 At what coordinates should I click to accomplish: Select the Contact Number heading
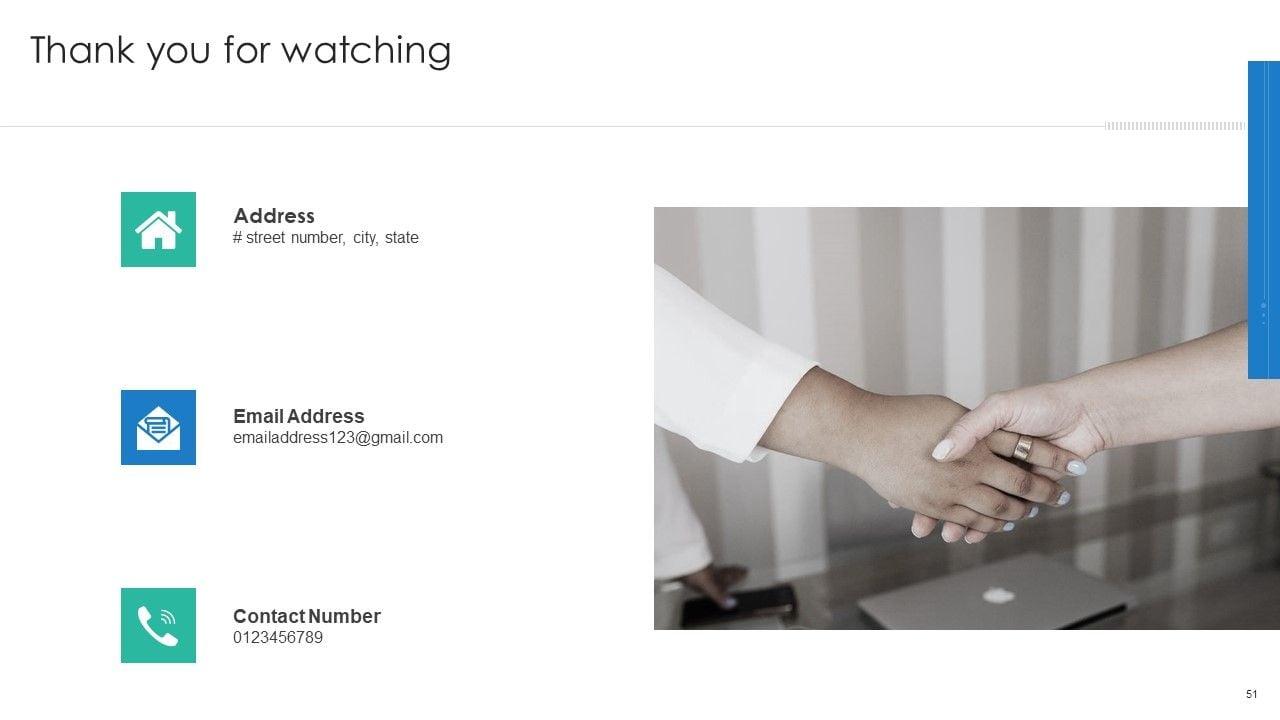click(307, 616)
